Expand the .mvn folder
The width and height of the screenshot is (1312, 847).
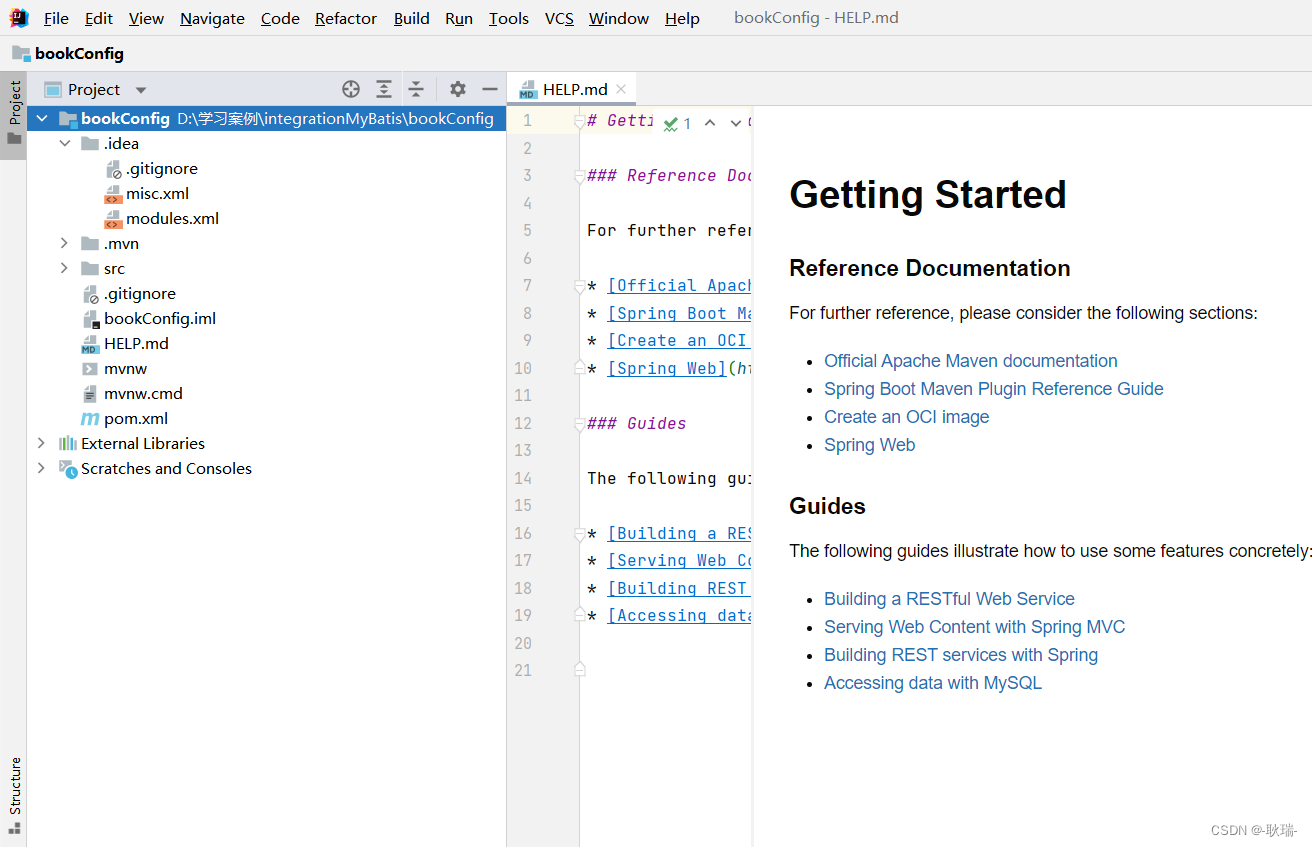point(65,244)
